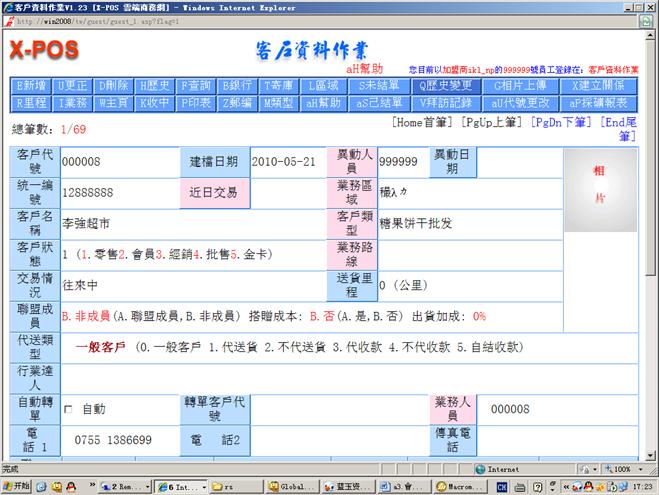Click the 近日交易 recent transactions cell
The width and height of the screenshot is (659, 495).
pos(214,192)
